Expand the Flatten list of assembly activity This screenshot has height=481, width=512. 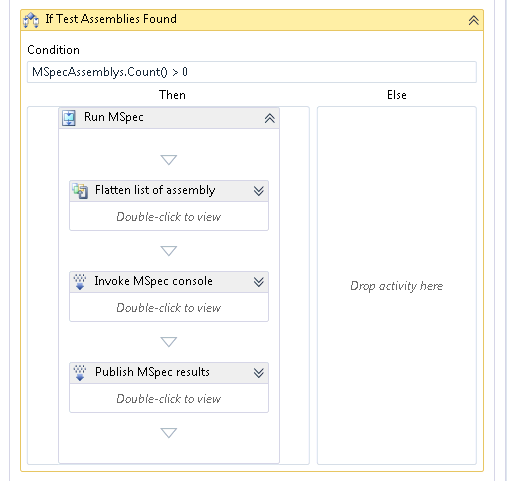[x=259, y=191]
